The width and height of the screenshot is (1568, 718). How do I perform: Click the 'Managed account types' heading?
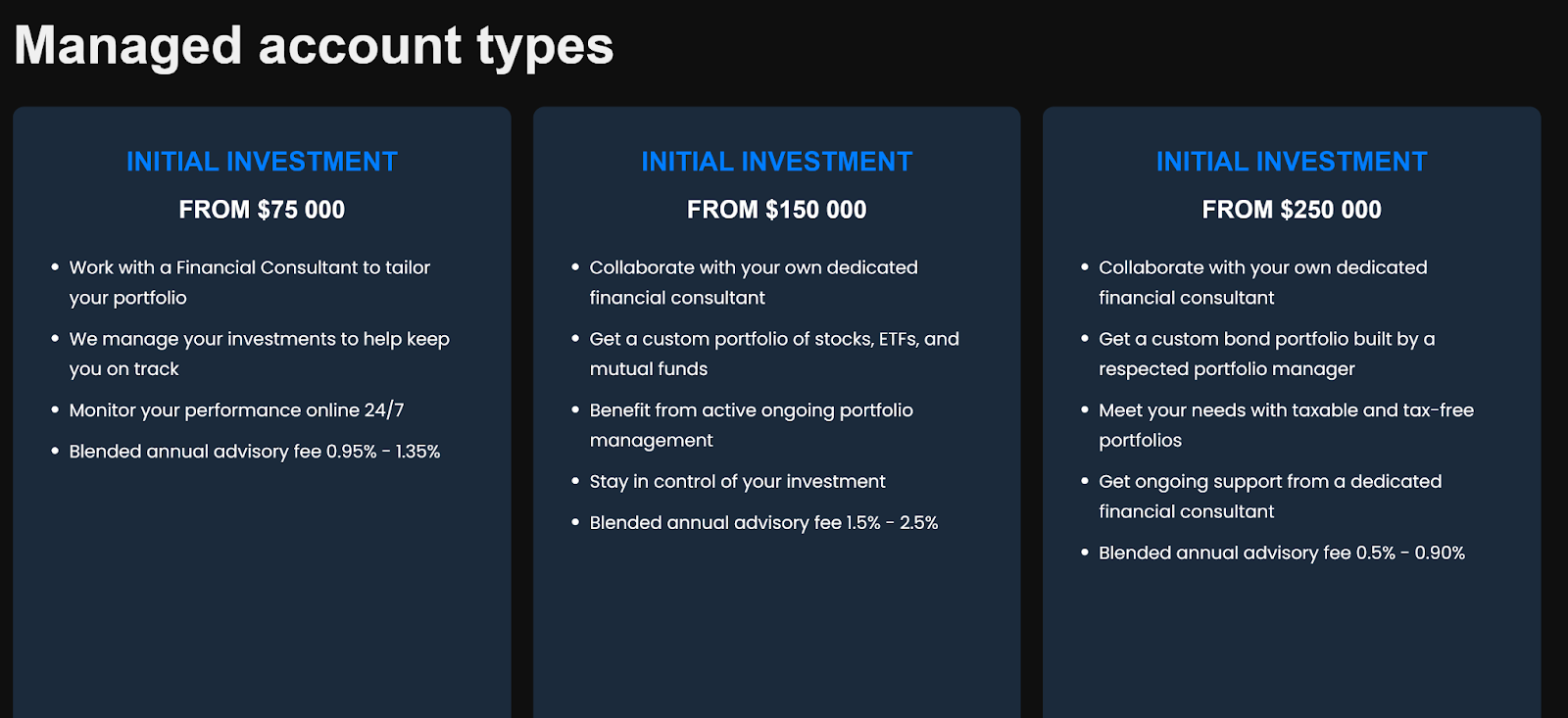(314, 46)
